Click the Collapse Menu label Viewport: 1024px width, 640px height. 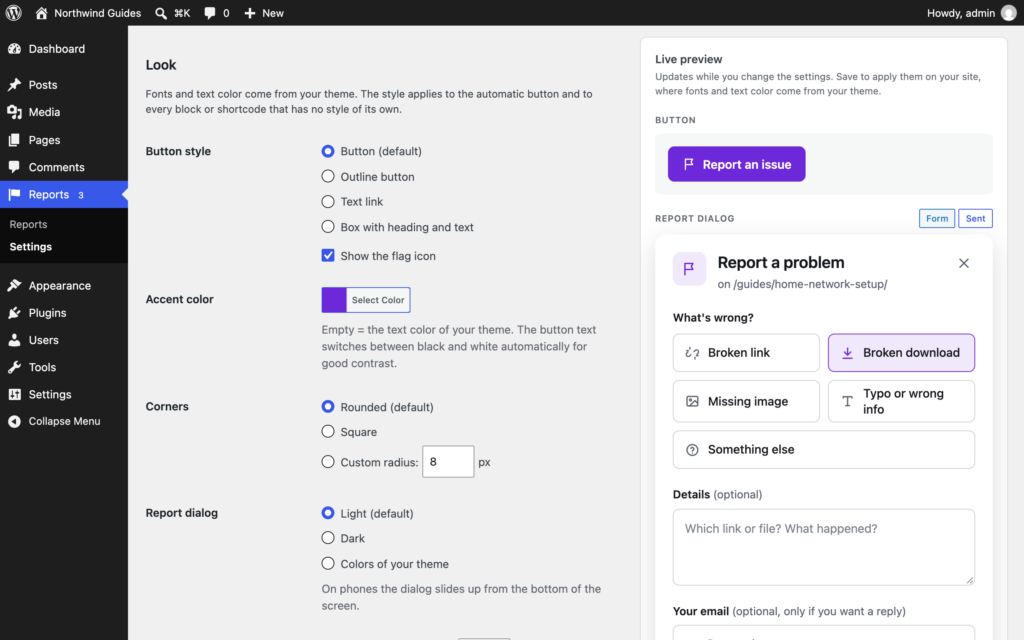pos(64,421)
